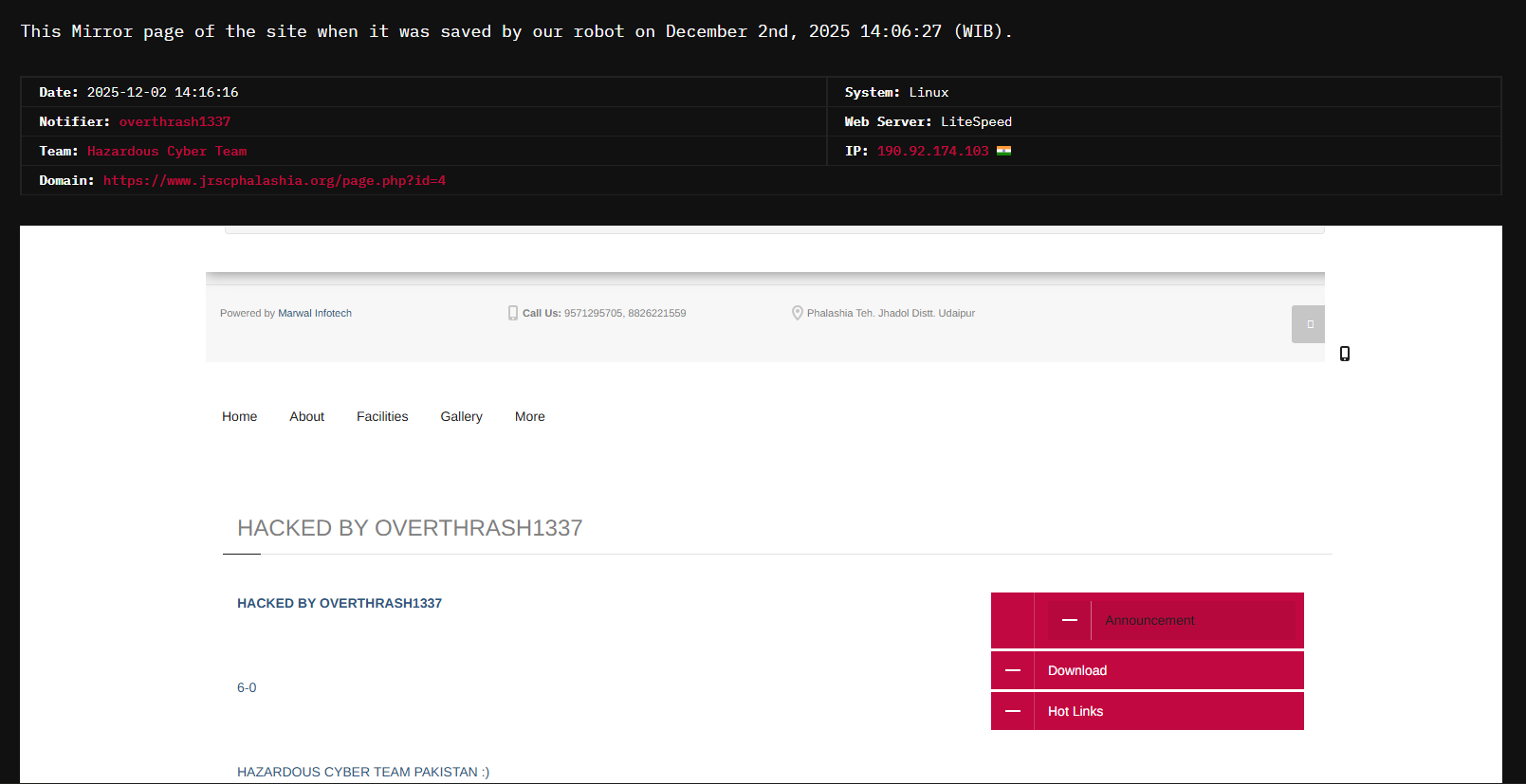Screen dimensions: 1526x784
Task: Click the phone icon next to Call Us
Action: click(512, 313)
